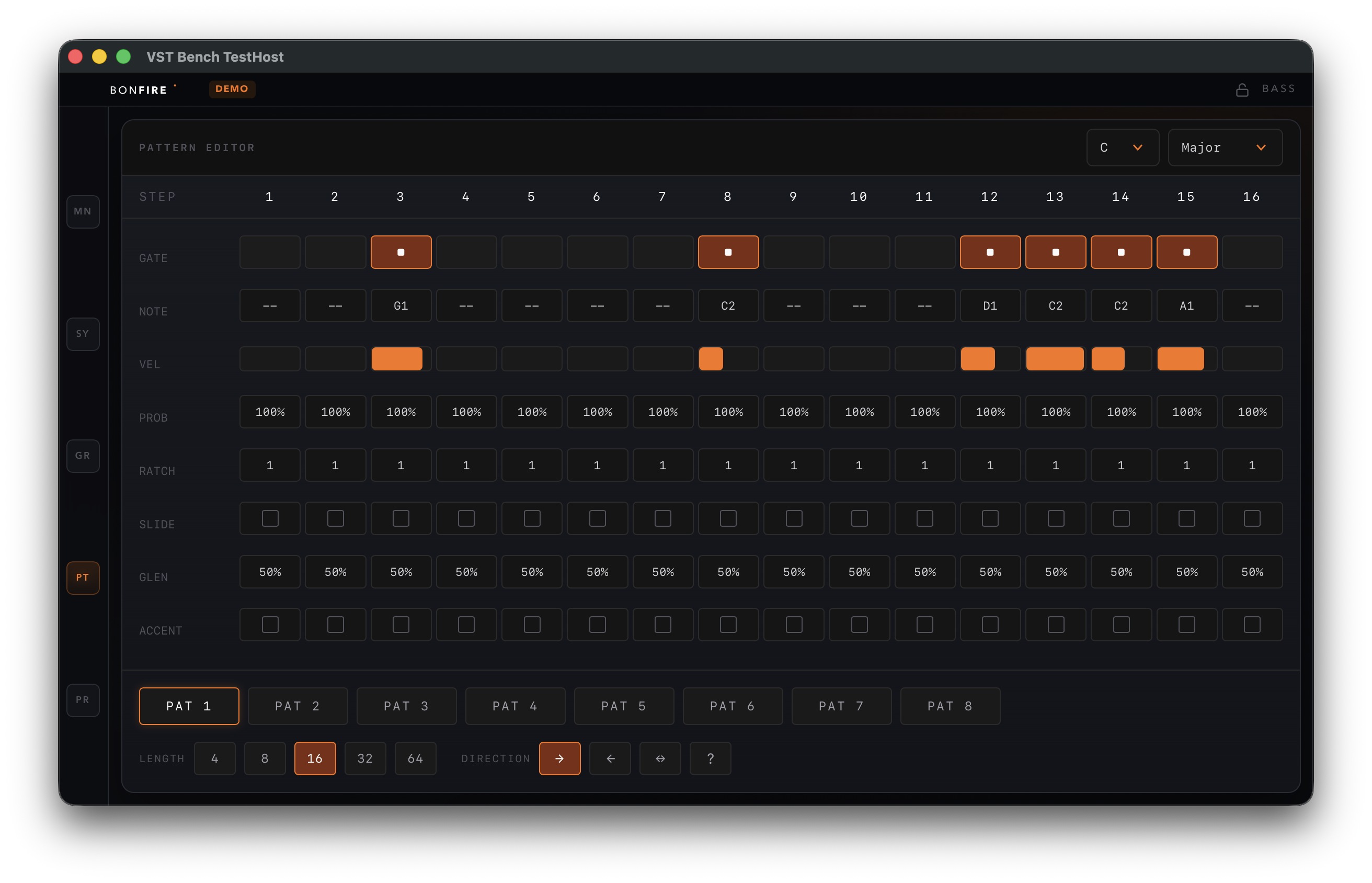The width and height of the screenshot is (1372, 883).
Task: Select forward direction arrow button
Action: point(559,758)
